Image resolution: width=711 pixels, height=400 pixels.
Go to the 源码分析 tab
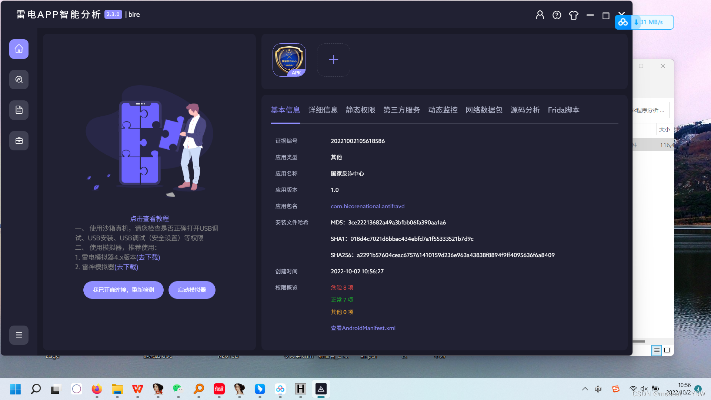524,109
